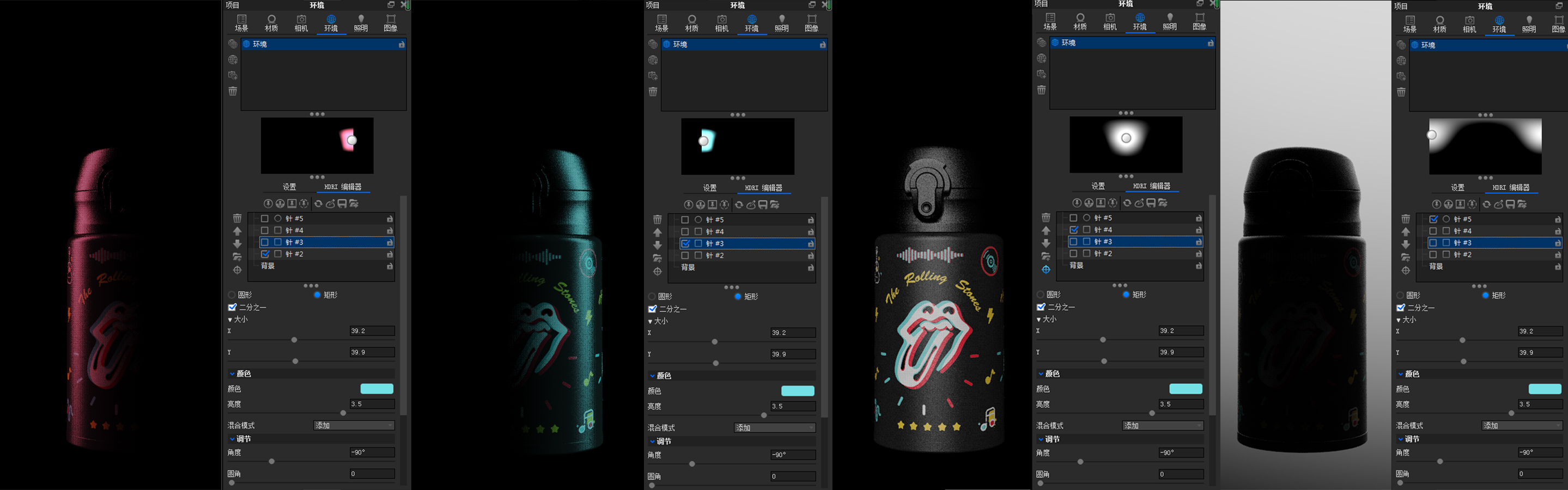
Task: Uncheck the checked 针 #4 pin checkbox
Action: pos(1074,230)
